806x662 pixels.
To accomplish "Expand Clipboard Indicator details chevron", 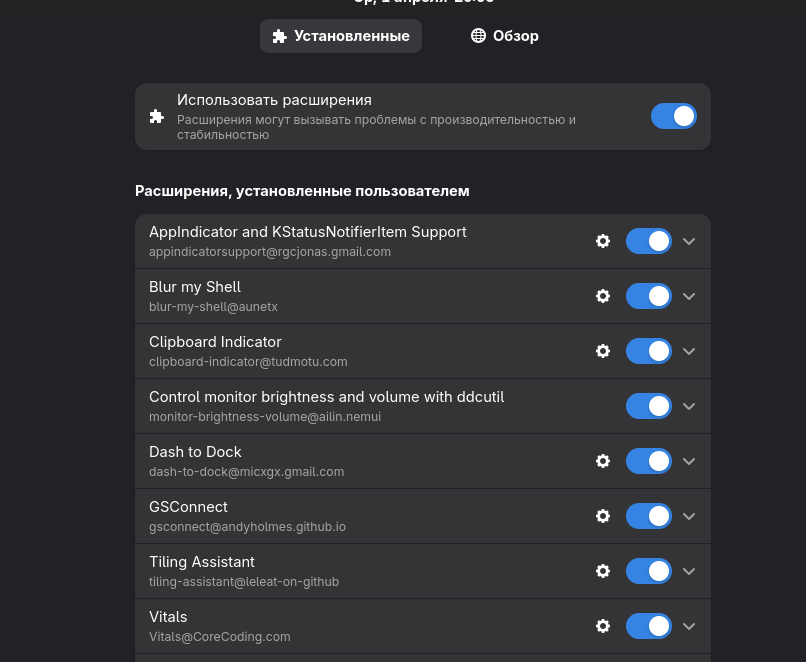I will tap(689, 351).
